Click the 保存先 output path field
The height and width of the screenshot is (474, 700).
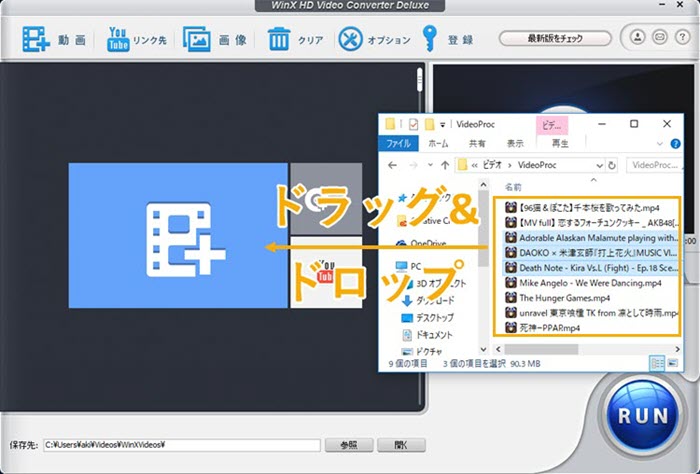click(x=182, y=445)
